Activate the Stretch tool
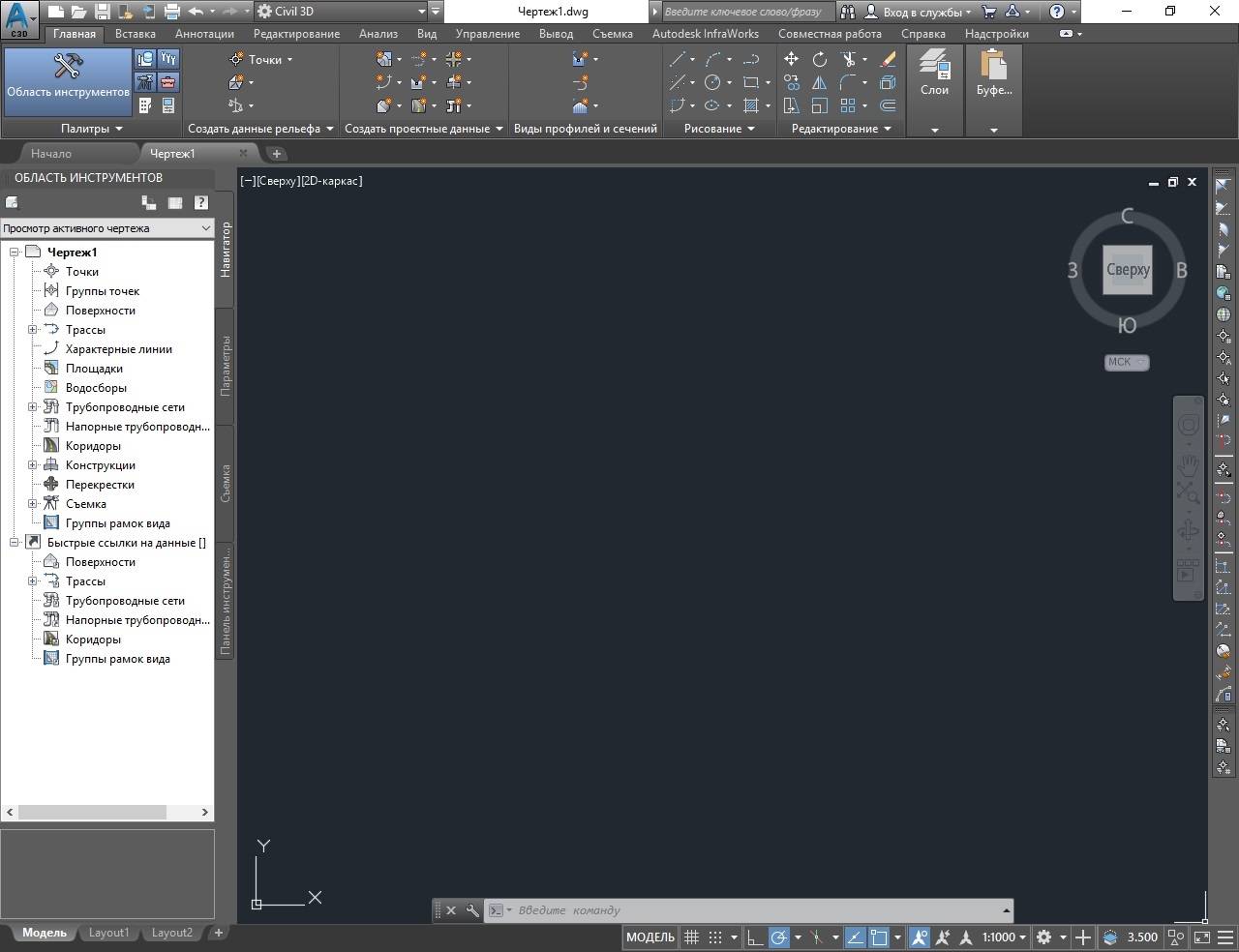Viewport: 1239px width, 952px height. click(792, 105)
